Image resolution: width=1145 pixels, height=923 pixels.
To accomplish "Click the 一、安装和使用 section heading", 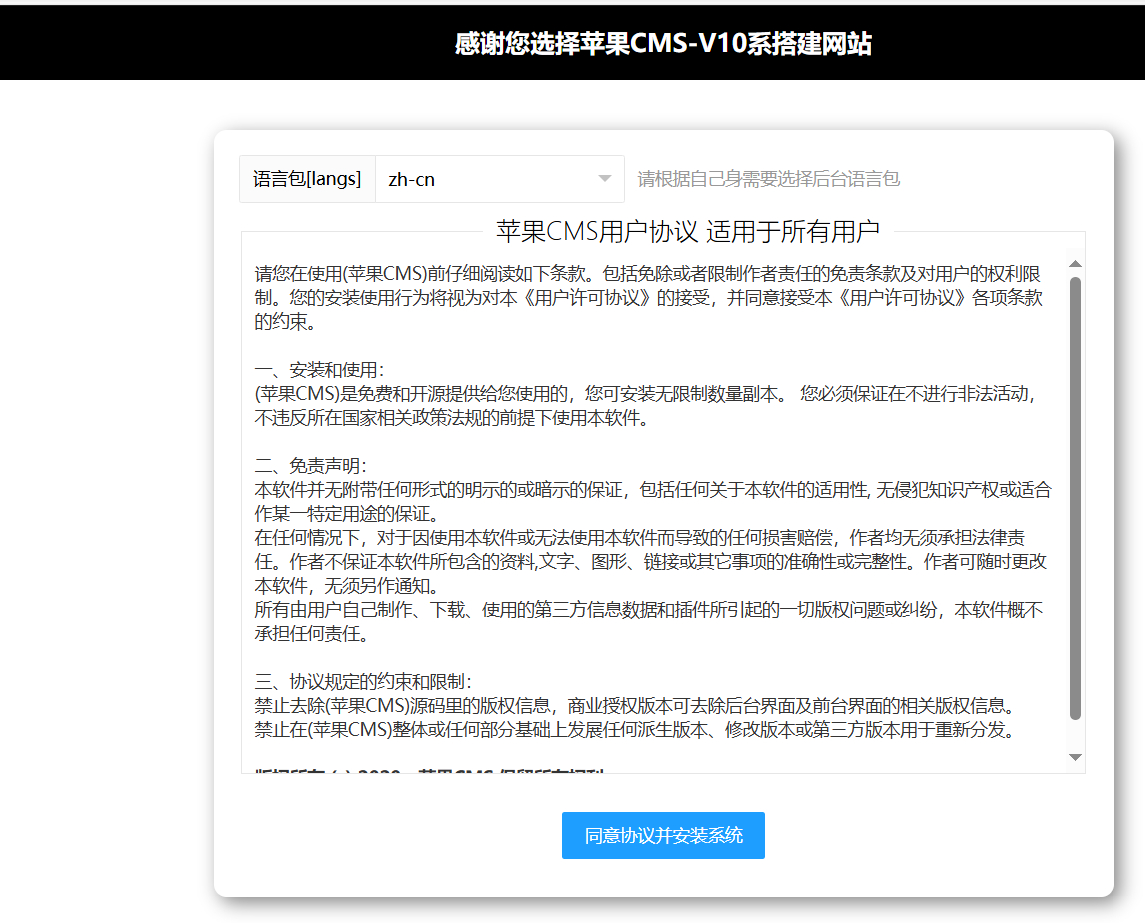I will 319,370.
